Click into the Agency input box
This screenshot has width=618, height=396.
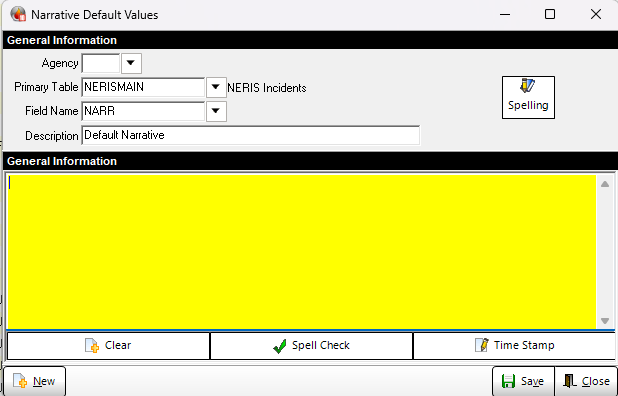(101, 63)
